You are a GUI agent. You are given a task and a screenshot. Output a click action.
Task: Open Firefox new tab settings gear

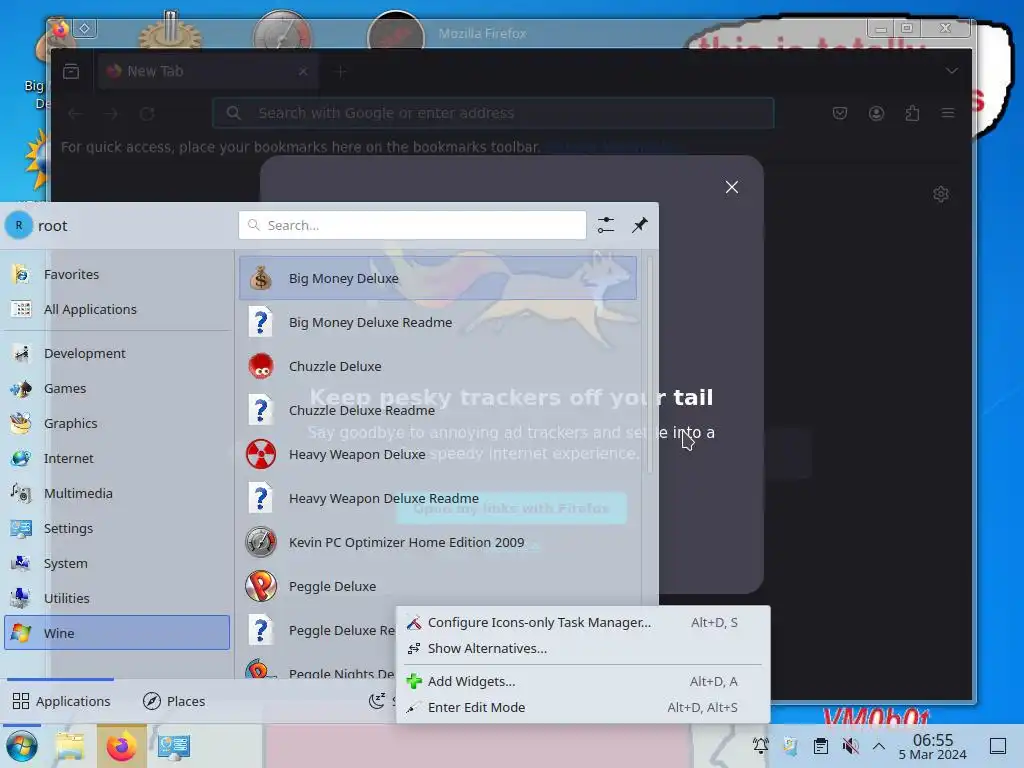click(940, 194)
